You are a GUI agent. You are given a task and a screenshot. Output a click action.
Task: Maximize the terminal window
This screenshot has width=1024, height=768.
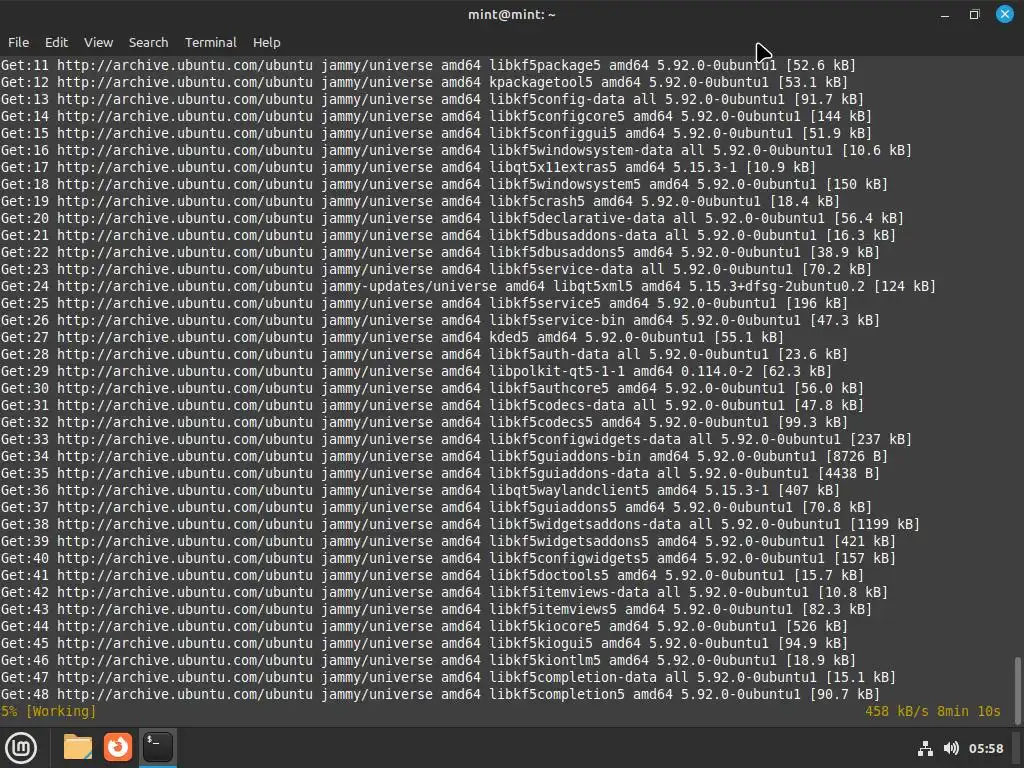(x=974, y=14)
